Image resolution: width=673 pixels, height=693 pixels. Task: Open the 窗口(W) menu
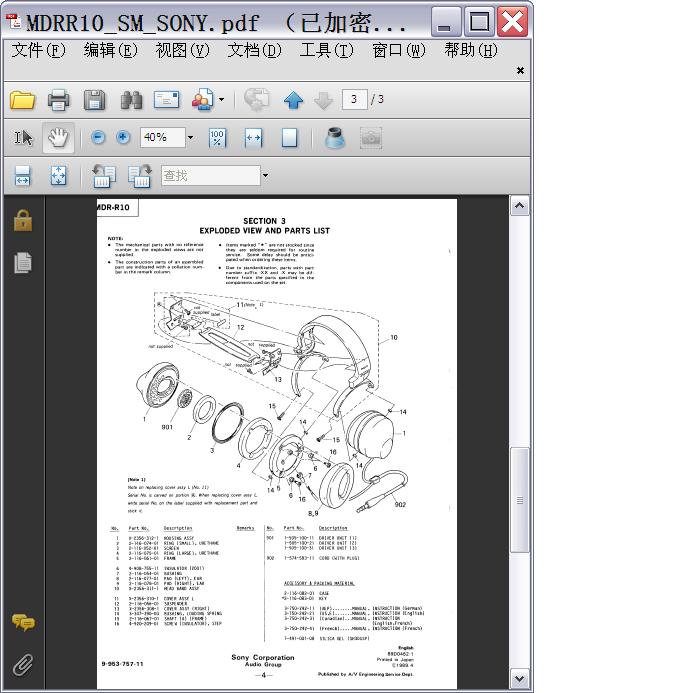point(399,50)
